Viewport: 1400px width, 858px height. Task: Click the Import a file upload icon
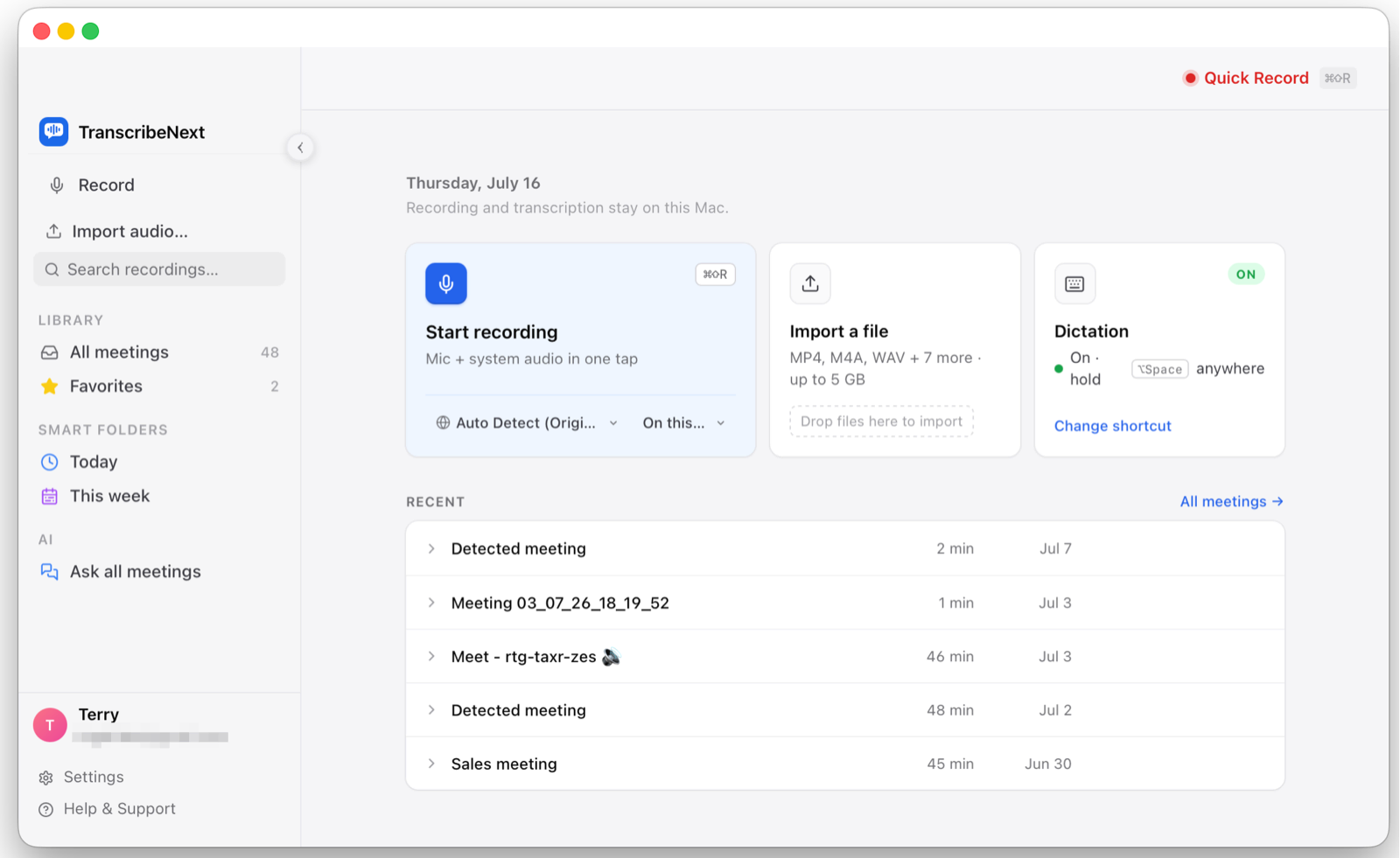810,283
